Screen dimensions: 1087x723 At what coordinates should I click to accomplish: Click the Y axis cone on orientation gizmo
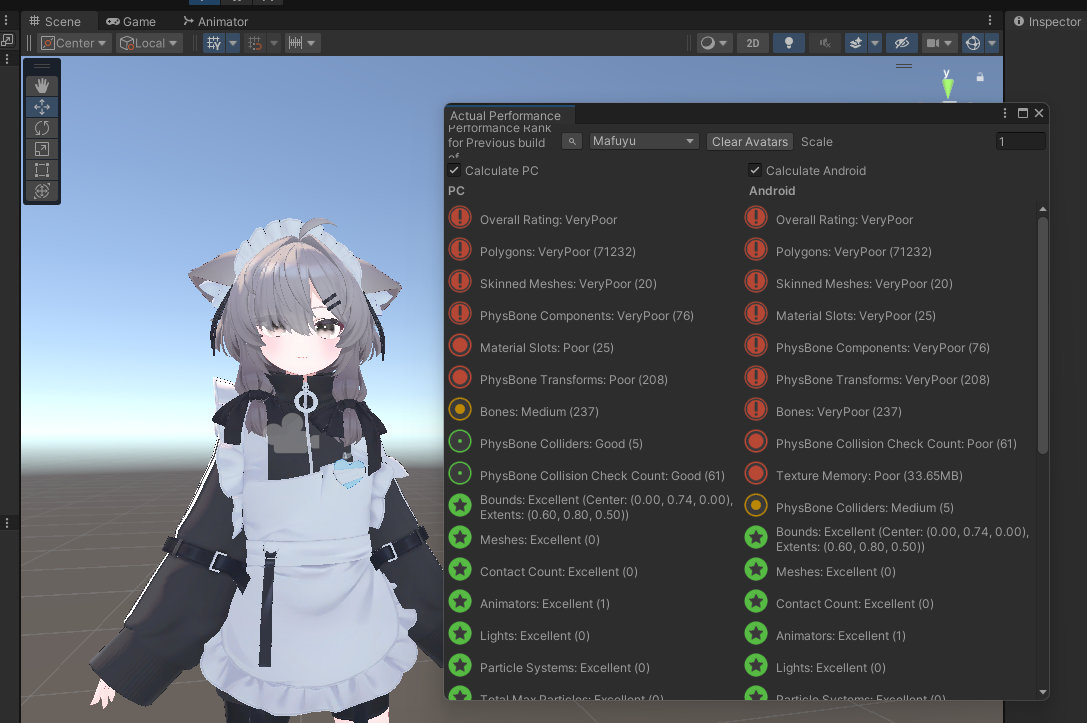(x=947, y=87)
